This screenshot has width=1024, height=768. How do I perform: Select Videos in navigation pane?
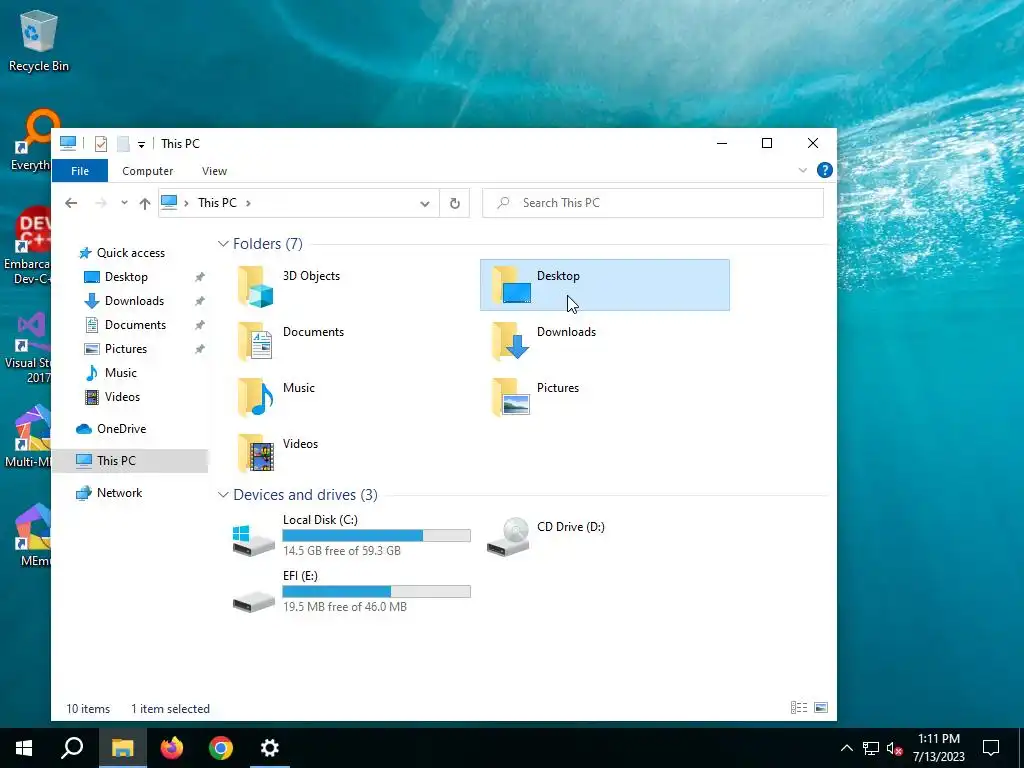pos(121,397)
